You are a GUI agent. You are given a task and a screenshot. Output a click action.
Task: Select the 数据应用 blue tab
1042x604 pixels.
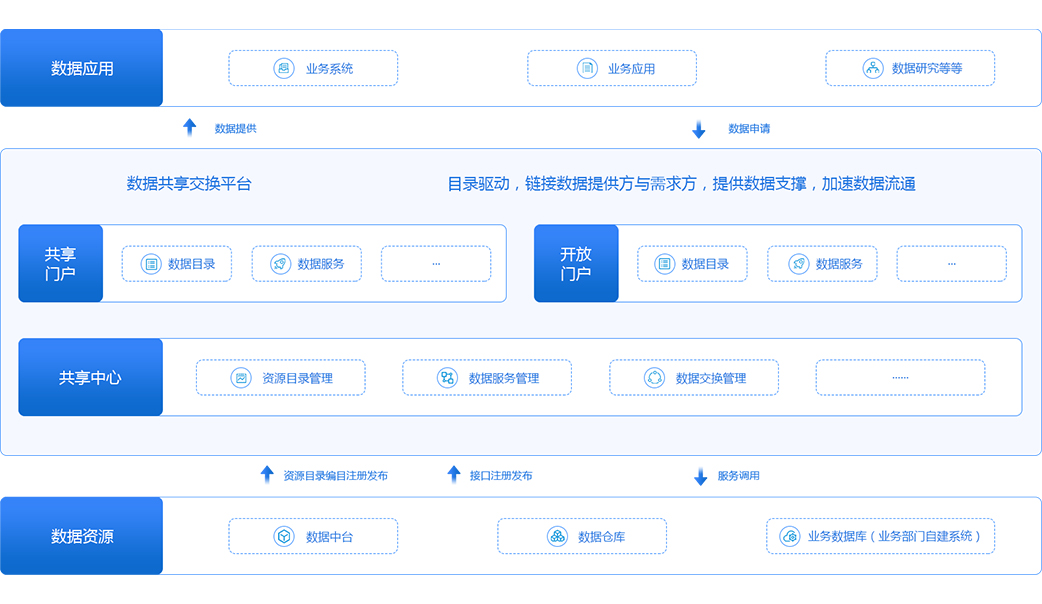pos(82,68)
